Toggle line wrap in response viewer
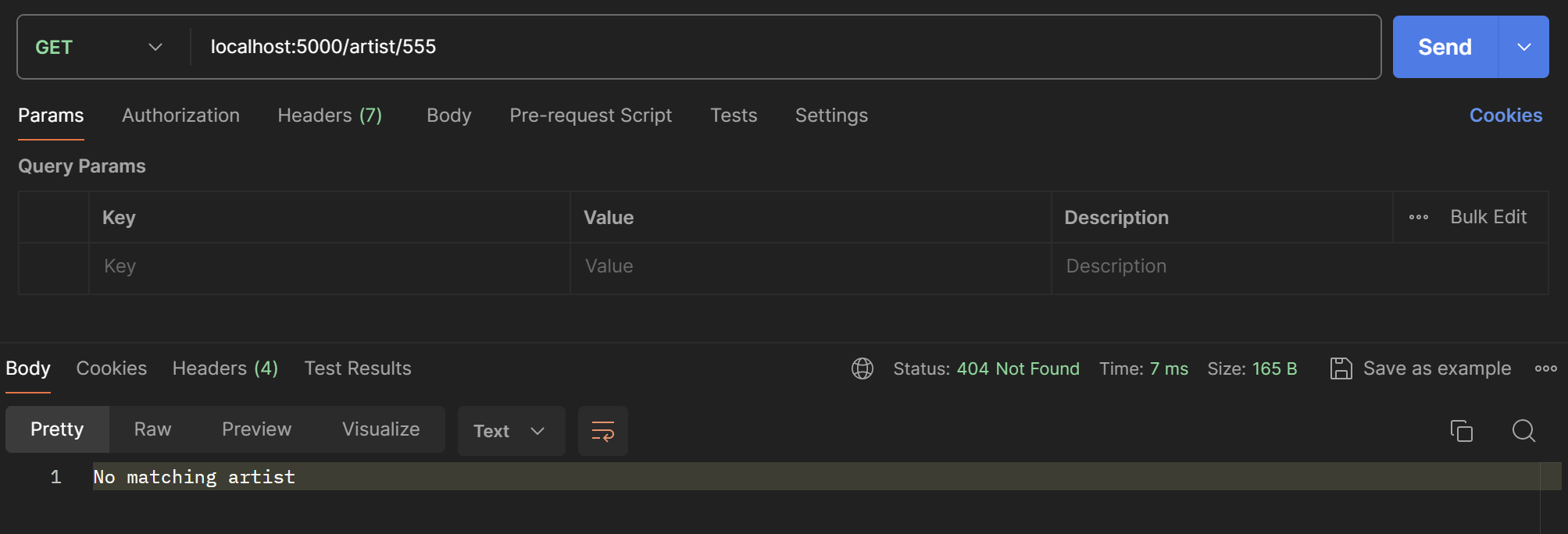The width and height of the screenshot is (1568, 534). (602, 431)
